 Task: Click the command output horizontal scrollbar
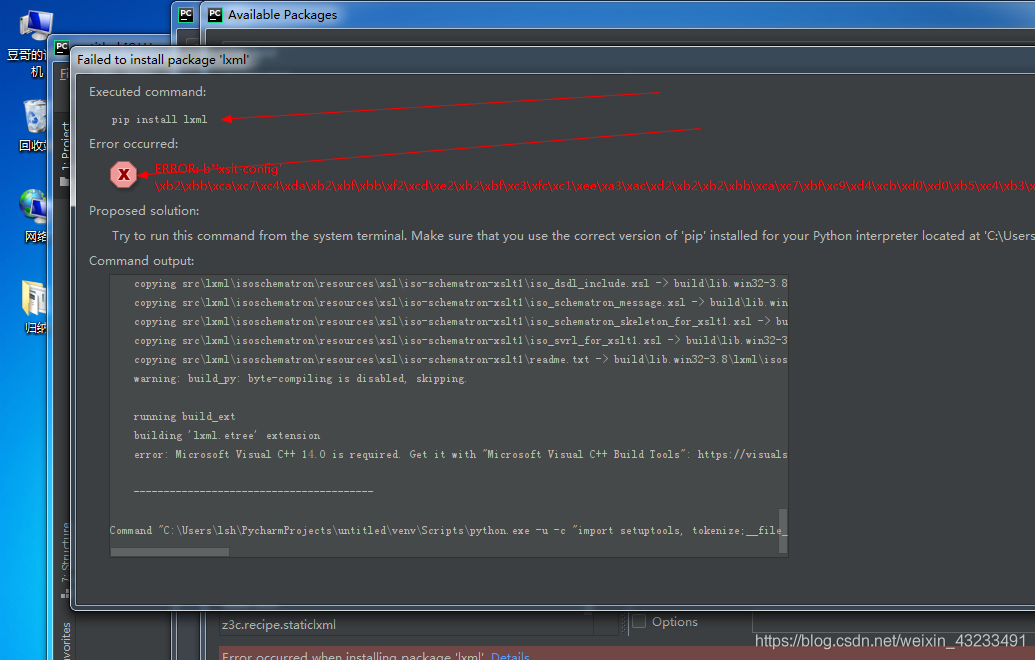click(x=170, y=552)
